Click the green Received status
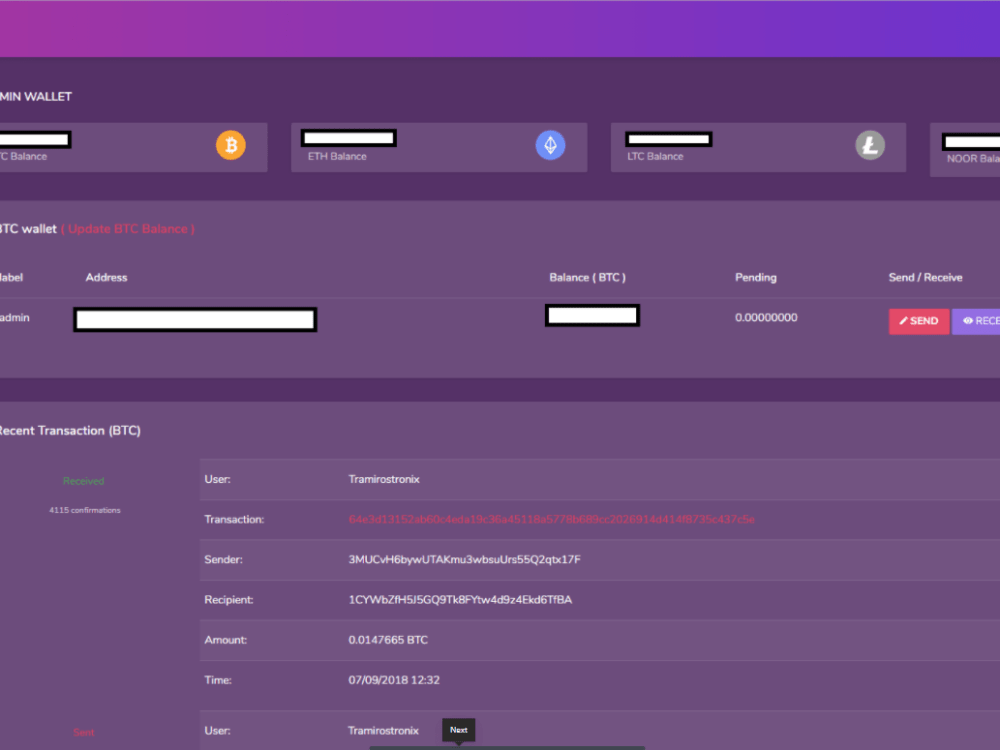 coord(84,481)
